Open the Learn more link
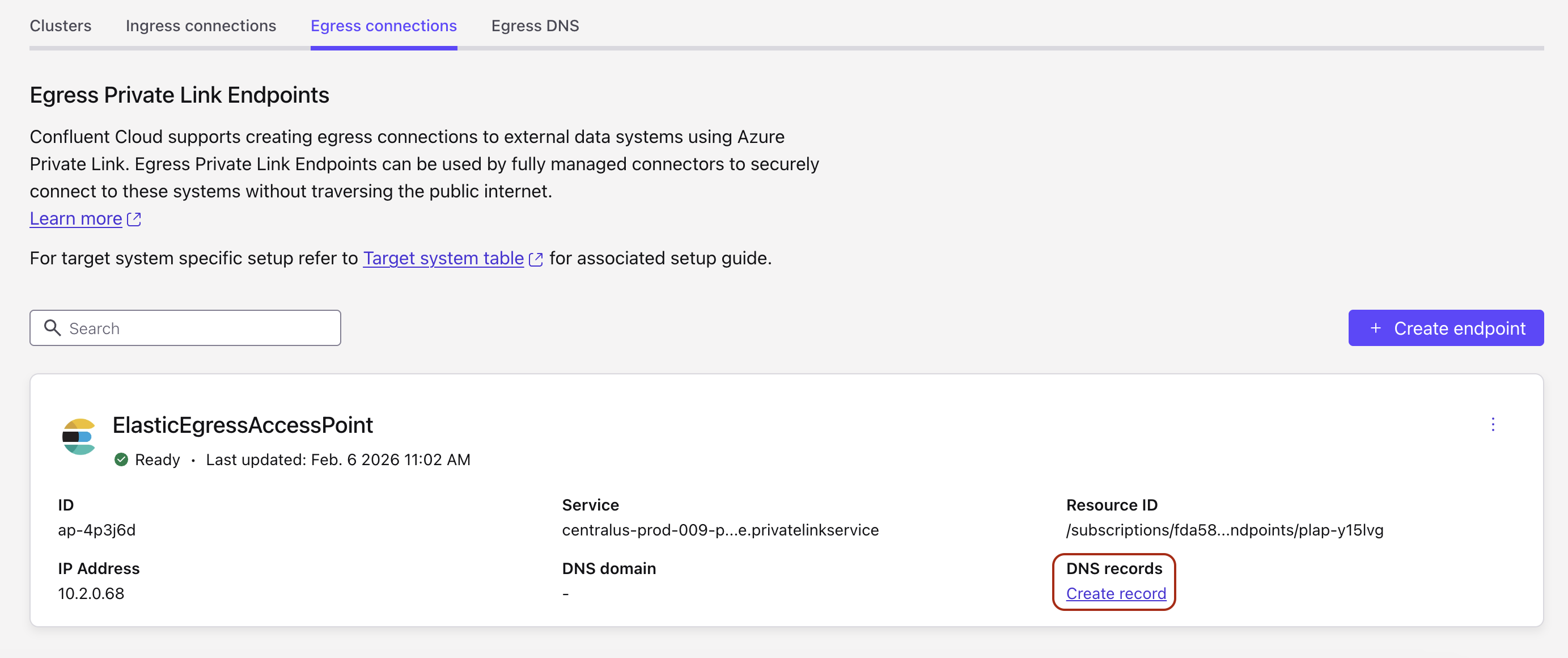This screenshot has width=1568, height=658. pos(75,219)
